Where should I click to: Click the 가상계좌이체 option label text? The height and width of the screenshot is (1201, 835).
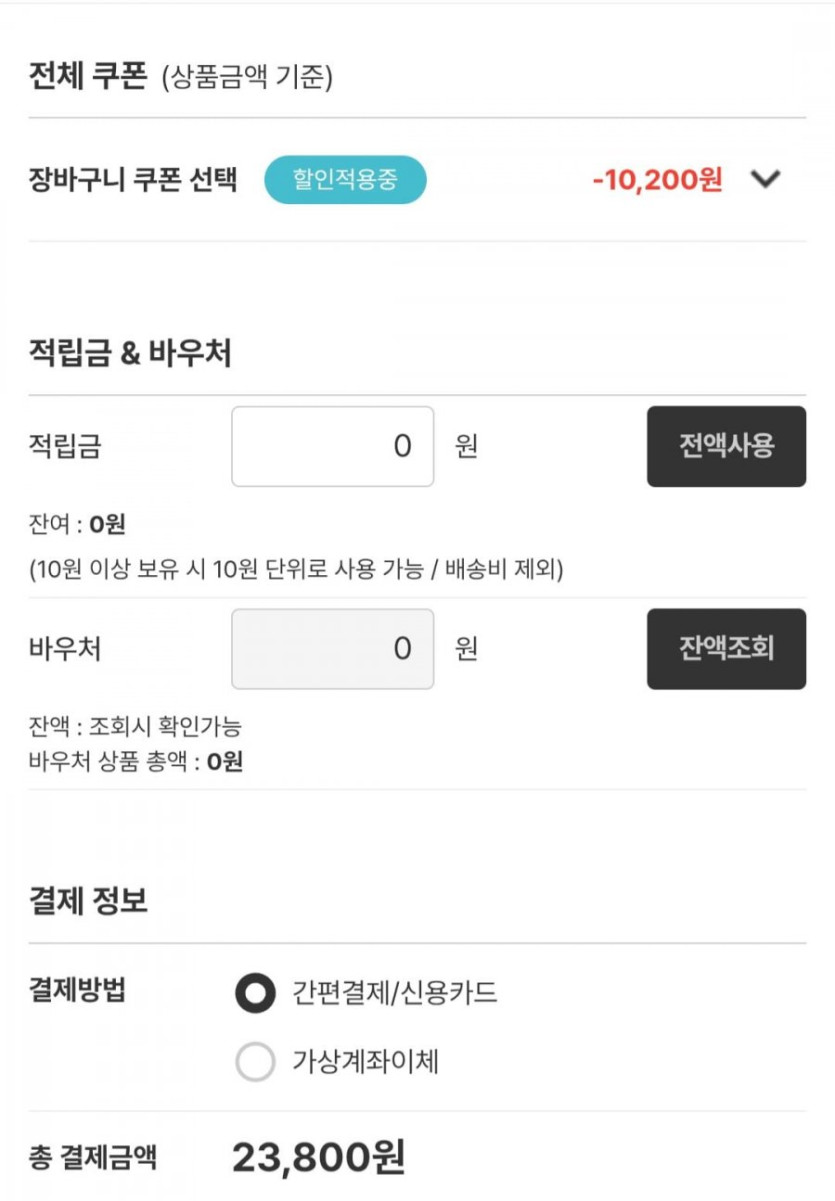[x=365, y=1062]
